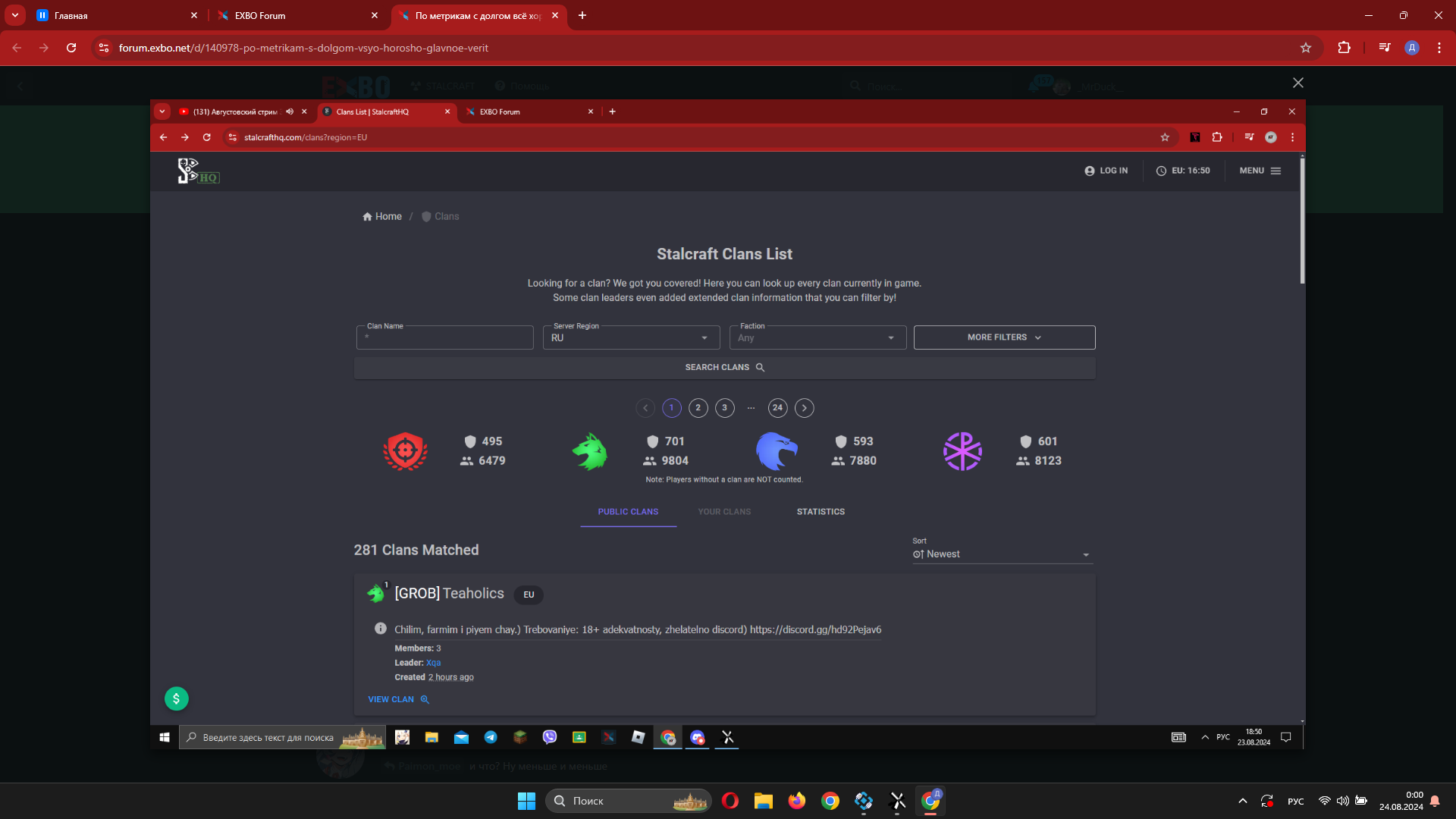1456x819 pixels.
Task: Click the StalcraftHQ logo
Action: pos(198,171)
